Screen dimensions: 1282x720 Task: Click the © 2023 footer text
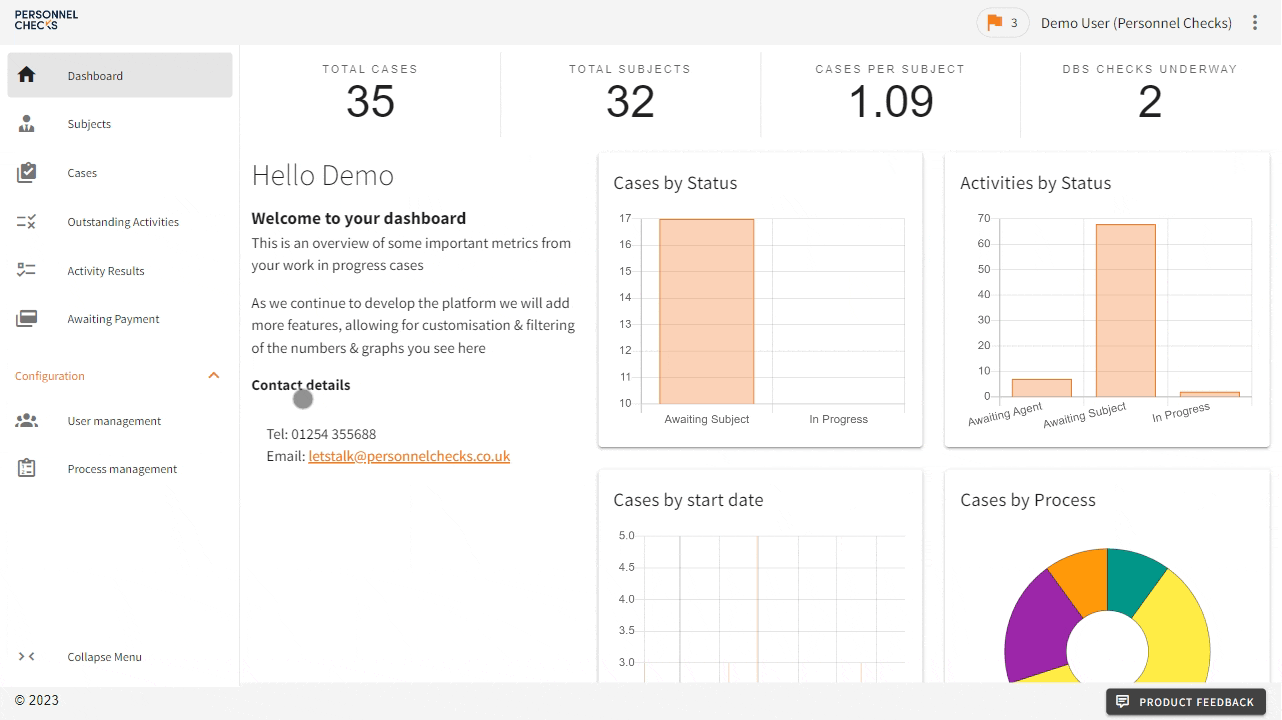click(37, 700)
